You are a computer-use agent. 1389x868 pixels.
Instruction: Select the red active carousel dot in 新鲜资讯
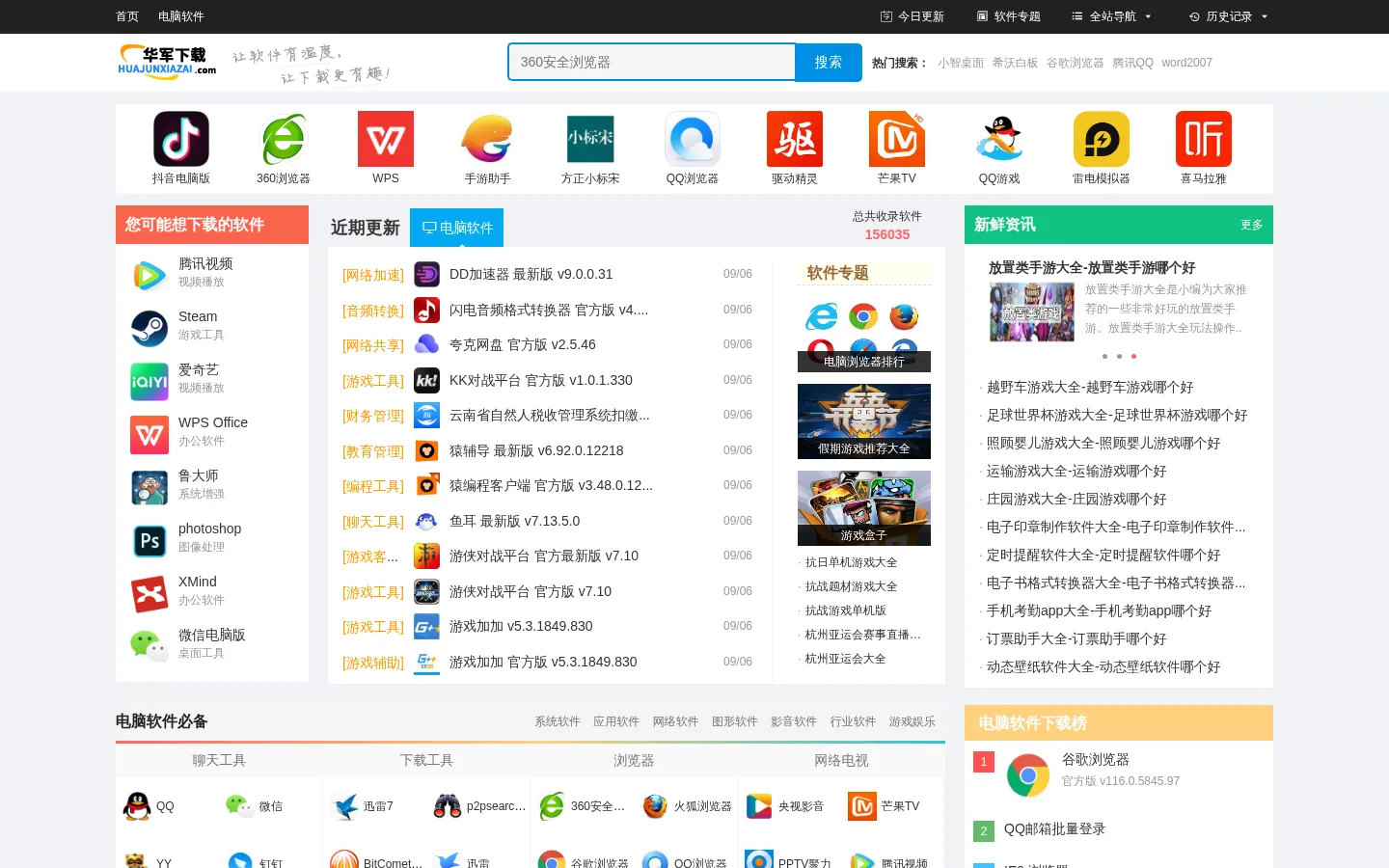click(x=1133, y=357)
